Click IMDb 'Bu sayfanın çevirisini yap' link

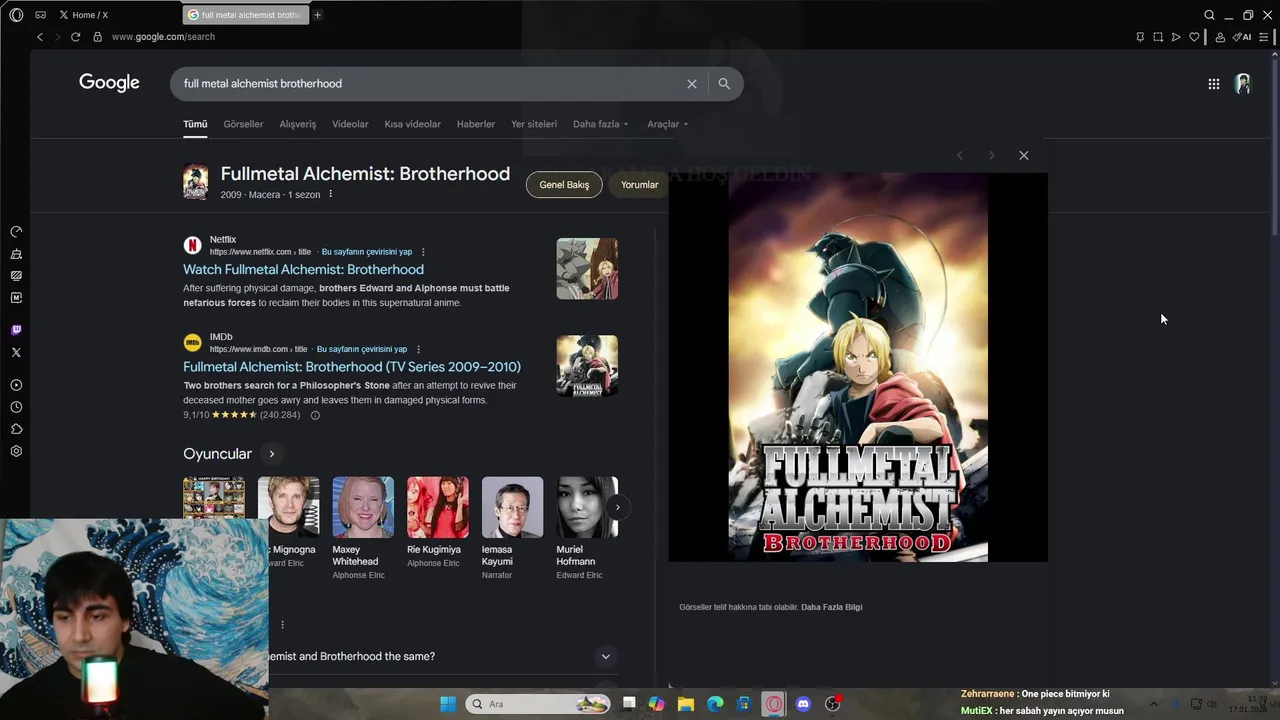pyautogui.click(x=362, y=349)
